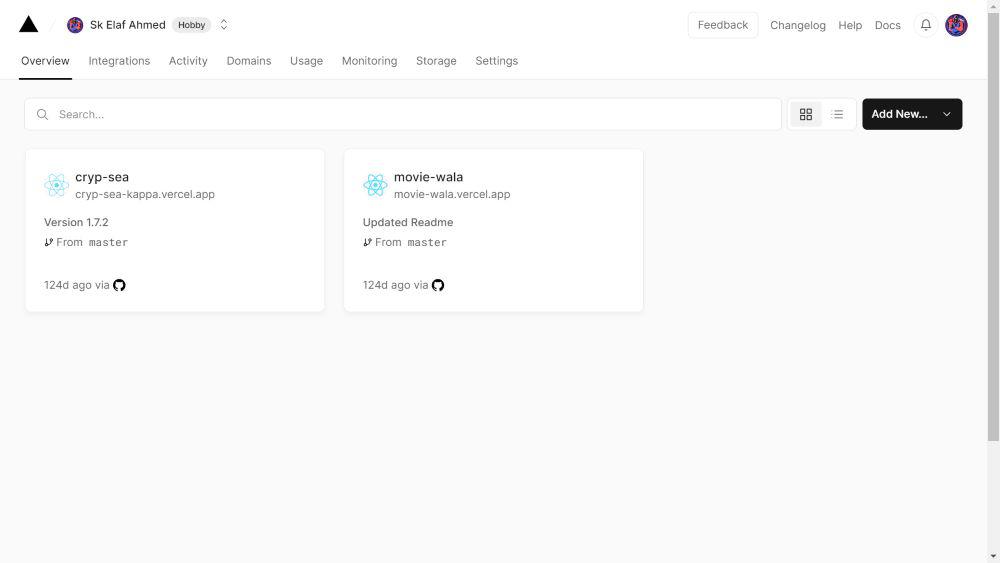Click the movie-wala React icon
Image resolution: width=1000 pixels, height=563 pixels.
375,185
